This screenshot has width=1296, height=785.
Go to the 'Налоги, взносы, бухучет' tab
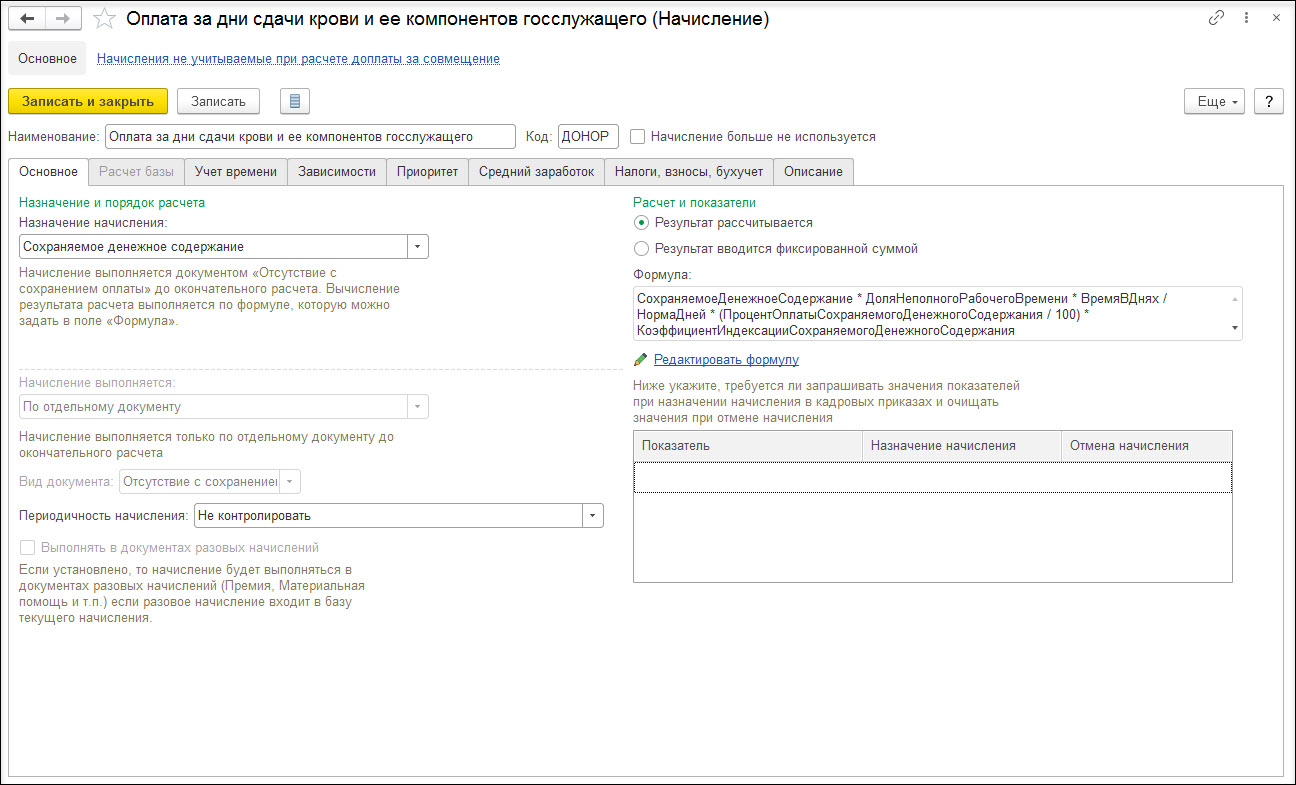point(689,171)
